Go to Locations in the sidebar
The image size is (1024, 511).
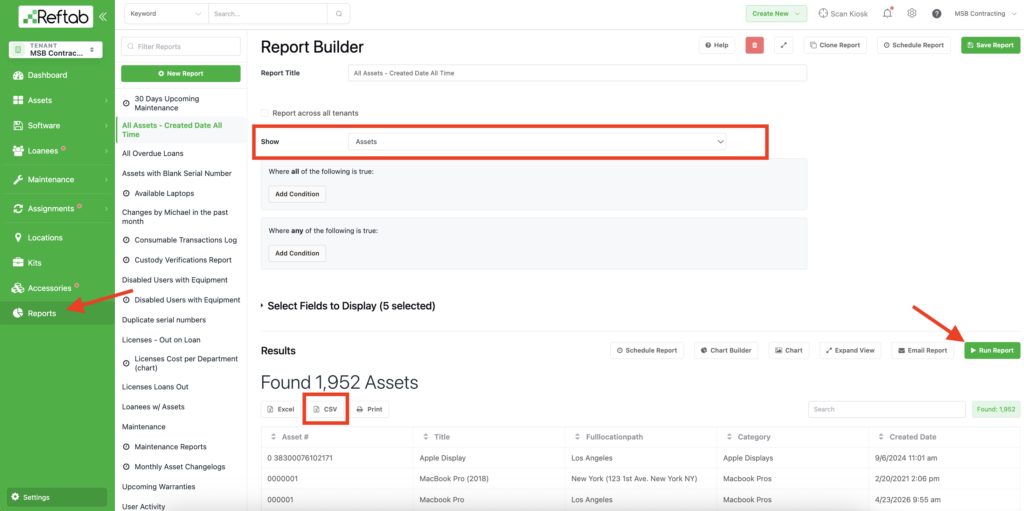[x=45, y=238]
